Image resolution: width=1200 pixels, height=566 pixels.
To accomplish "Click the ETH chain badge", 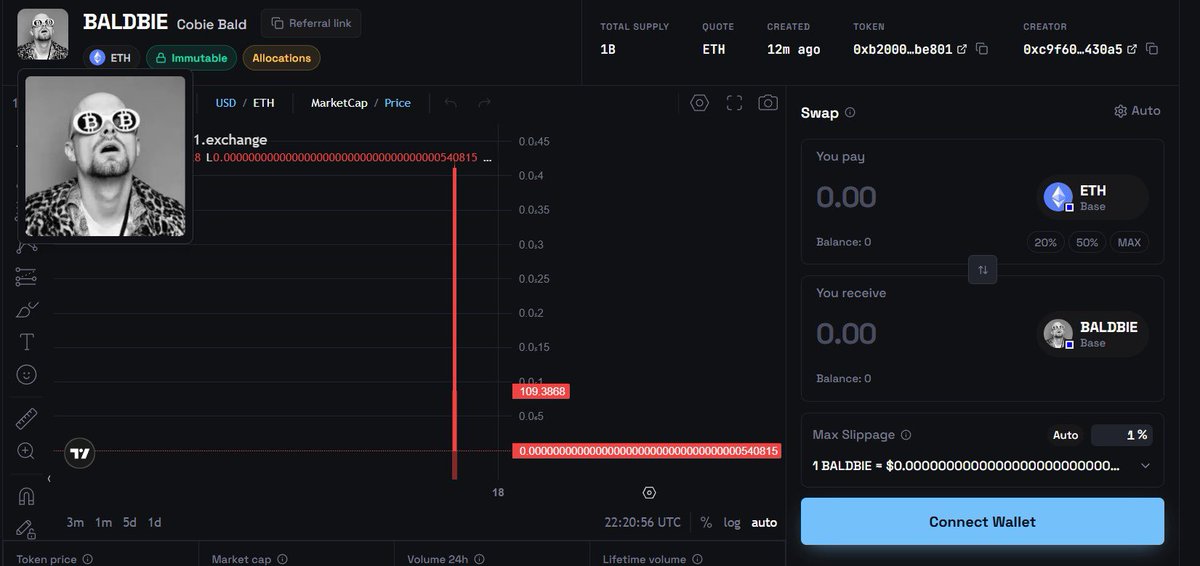I will (112, 58).
